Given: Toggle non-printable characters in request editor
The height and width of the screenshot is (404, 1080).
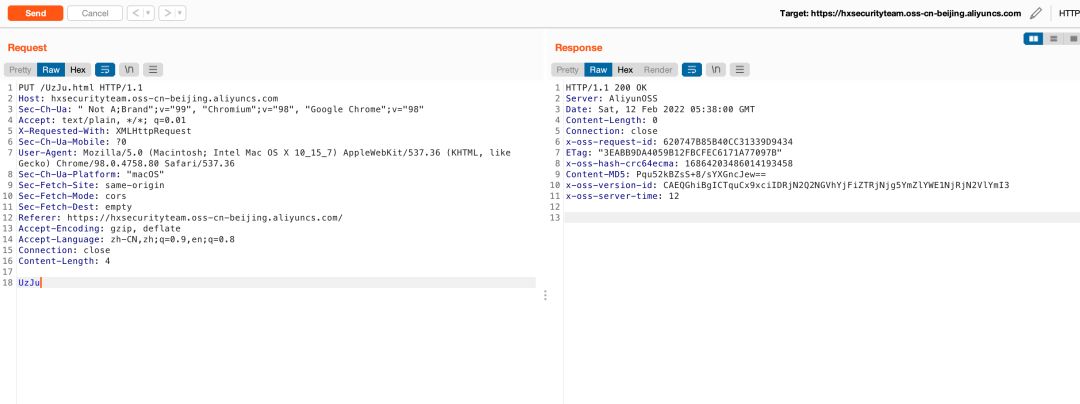Looking at the screenshot, I should pyautogui.click(x=129, y=70).
